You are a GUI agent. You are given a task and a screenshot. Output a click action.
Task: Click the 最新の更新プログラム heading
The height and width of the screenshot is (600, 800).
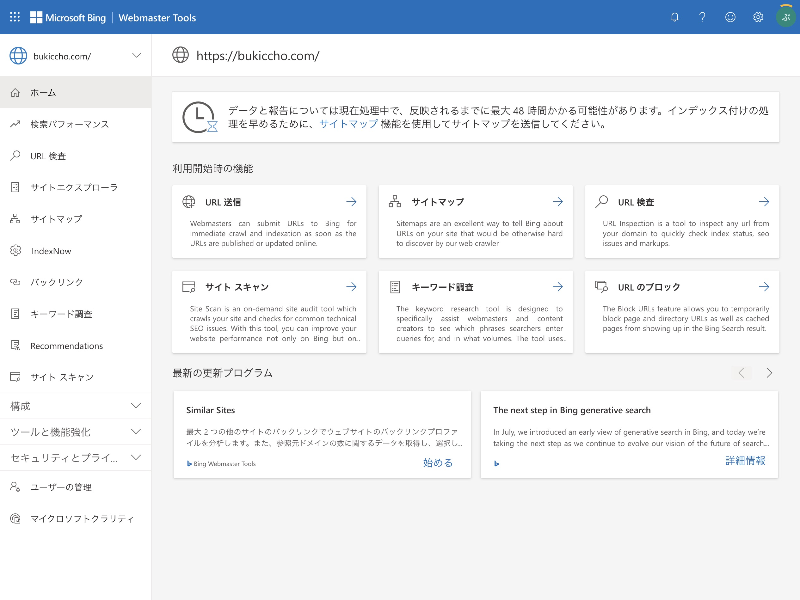point(222,373)
